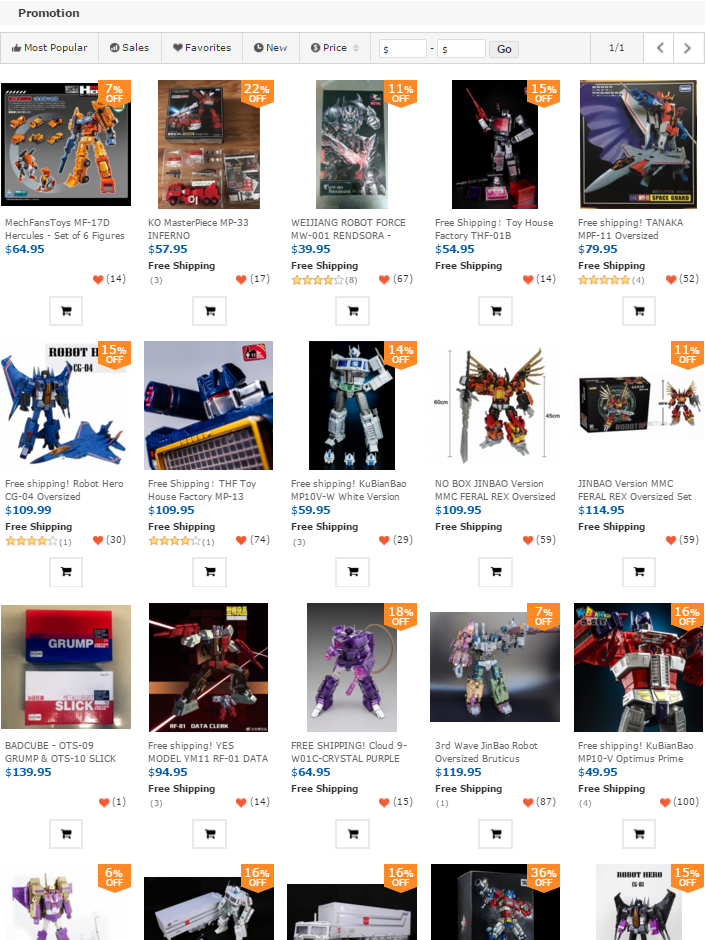Apply price filter with Go button
The image size is (706, 940).
click(504, 49)
